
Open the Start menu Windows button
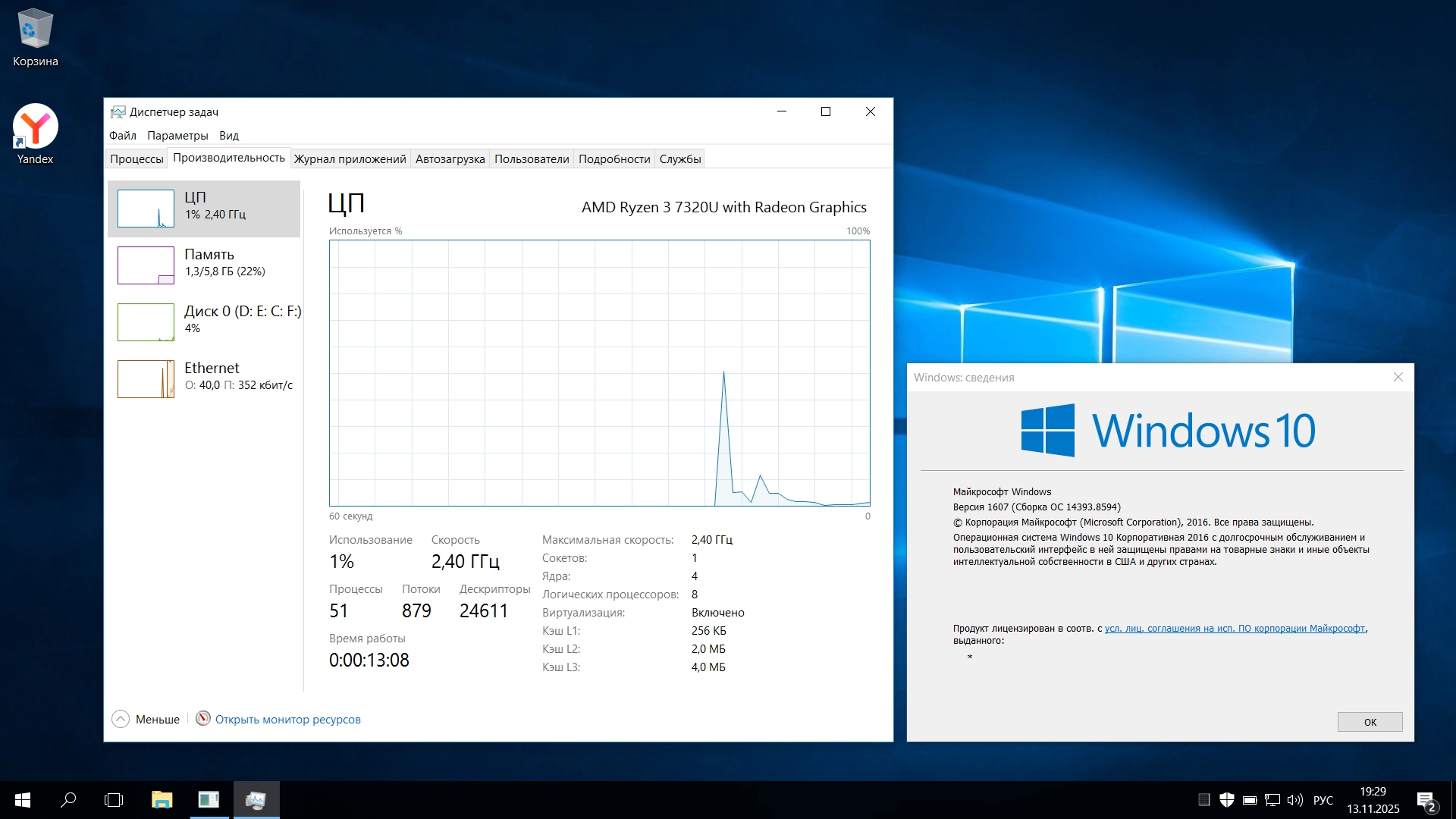23,800
